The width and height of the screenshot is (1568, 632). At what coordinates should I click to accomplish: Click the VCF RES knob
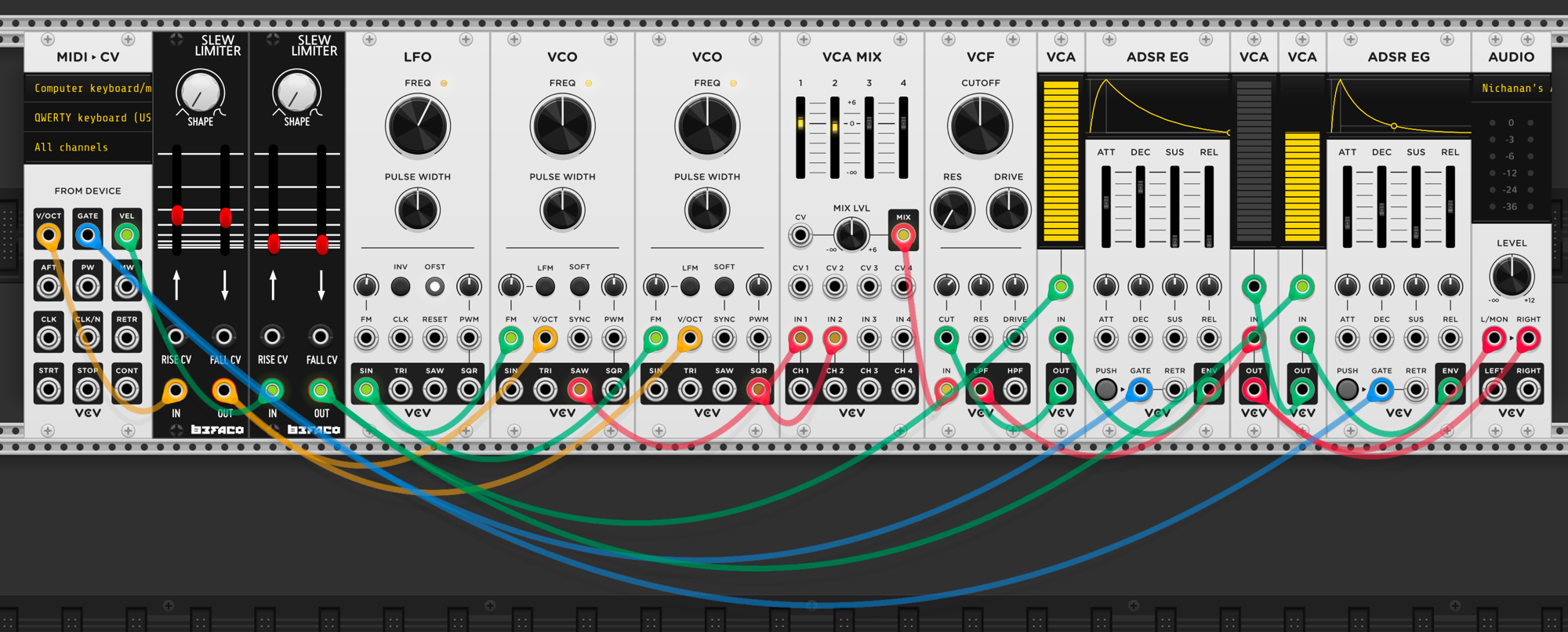[952, 210]
